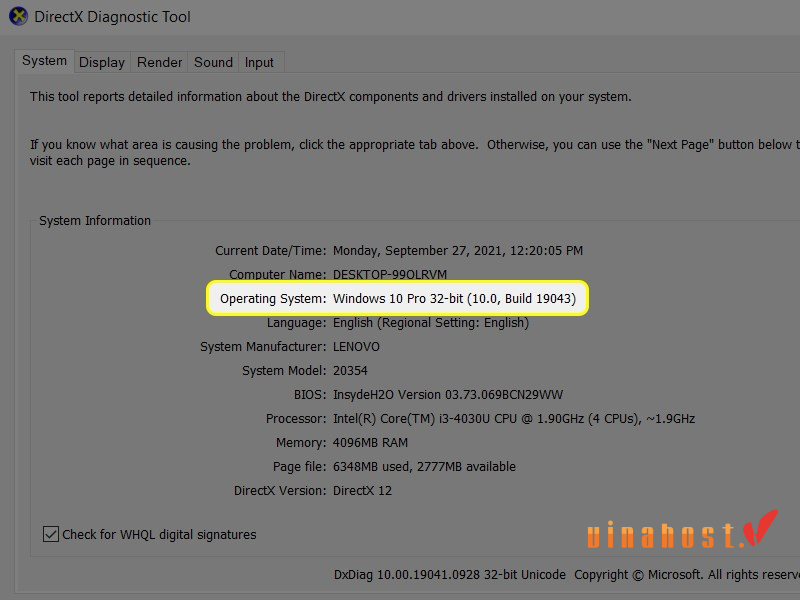Select the System tab

pyautogui.click(x=44, y=61)
